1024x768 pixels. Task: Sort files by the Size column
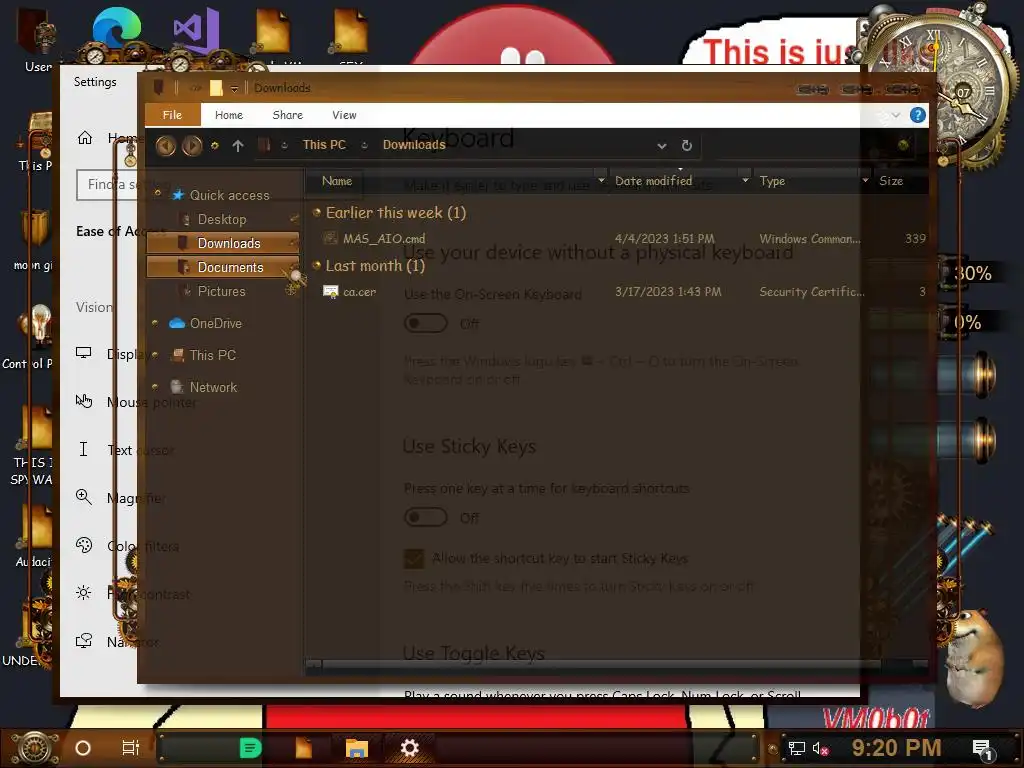(891, 181)
